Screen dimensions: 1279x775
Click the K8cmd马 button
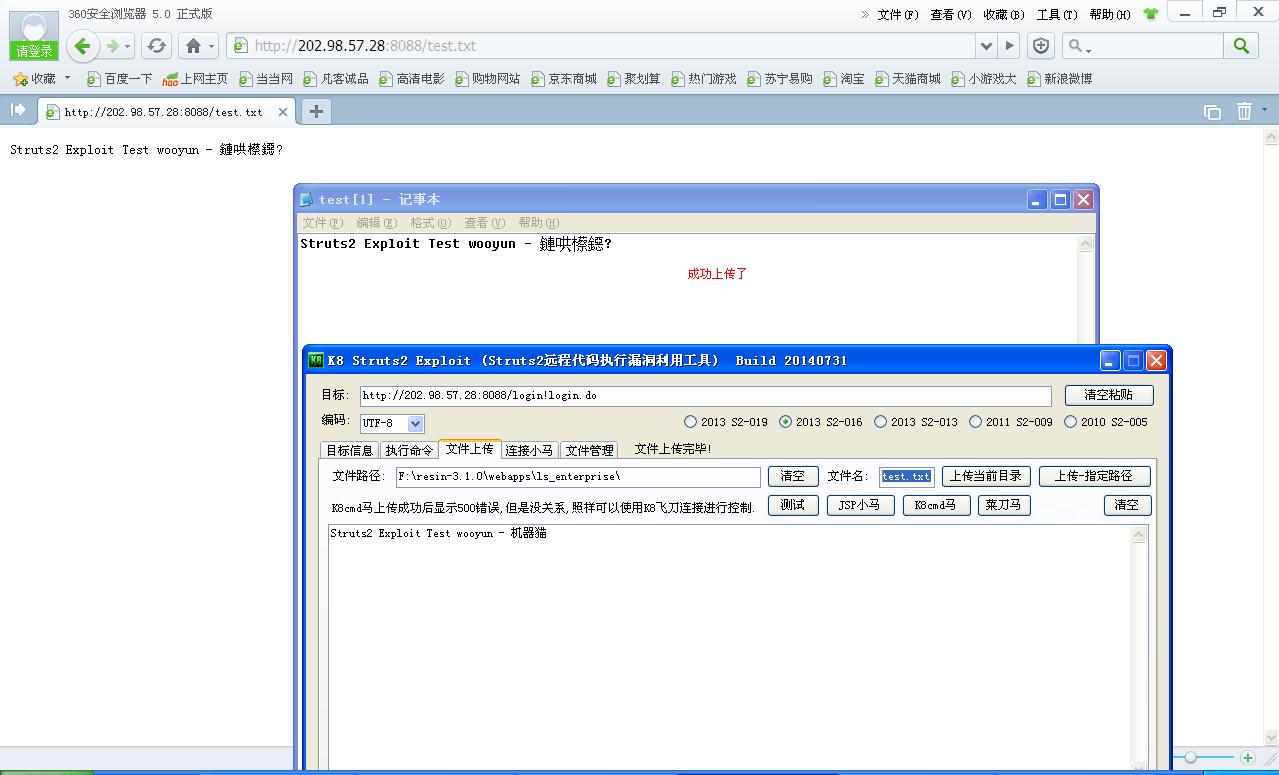click(936, 505)
